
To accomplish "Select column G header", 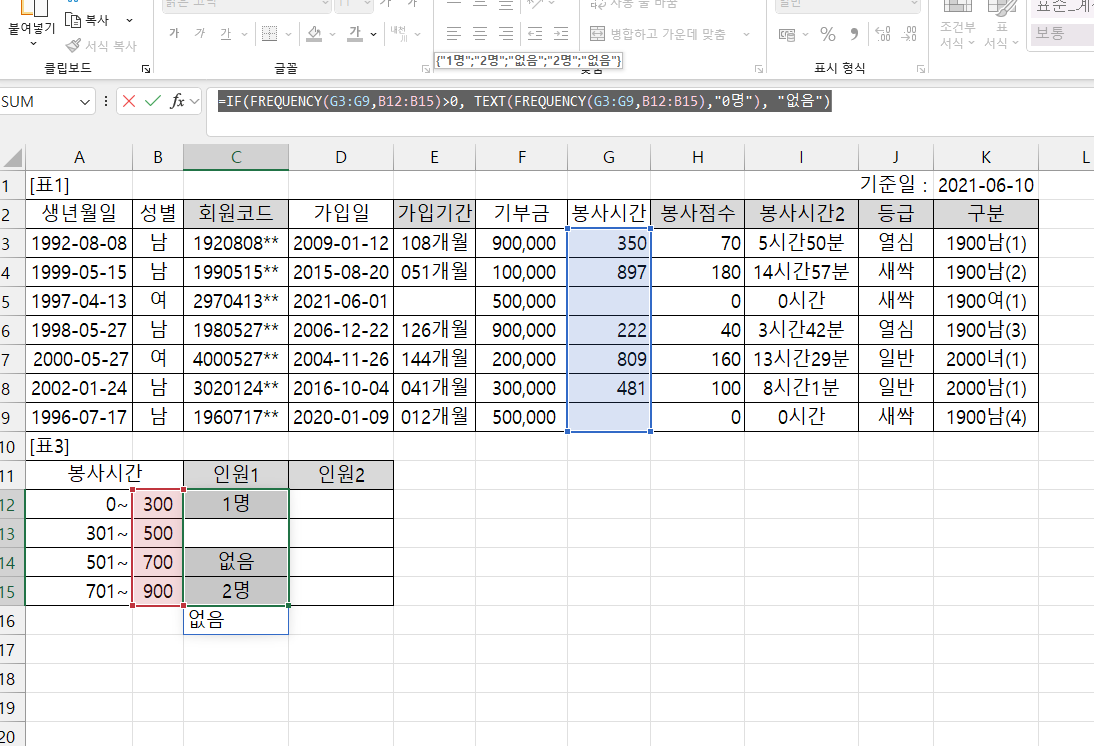I will [608, 157].
